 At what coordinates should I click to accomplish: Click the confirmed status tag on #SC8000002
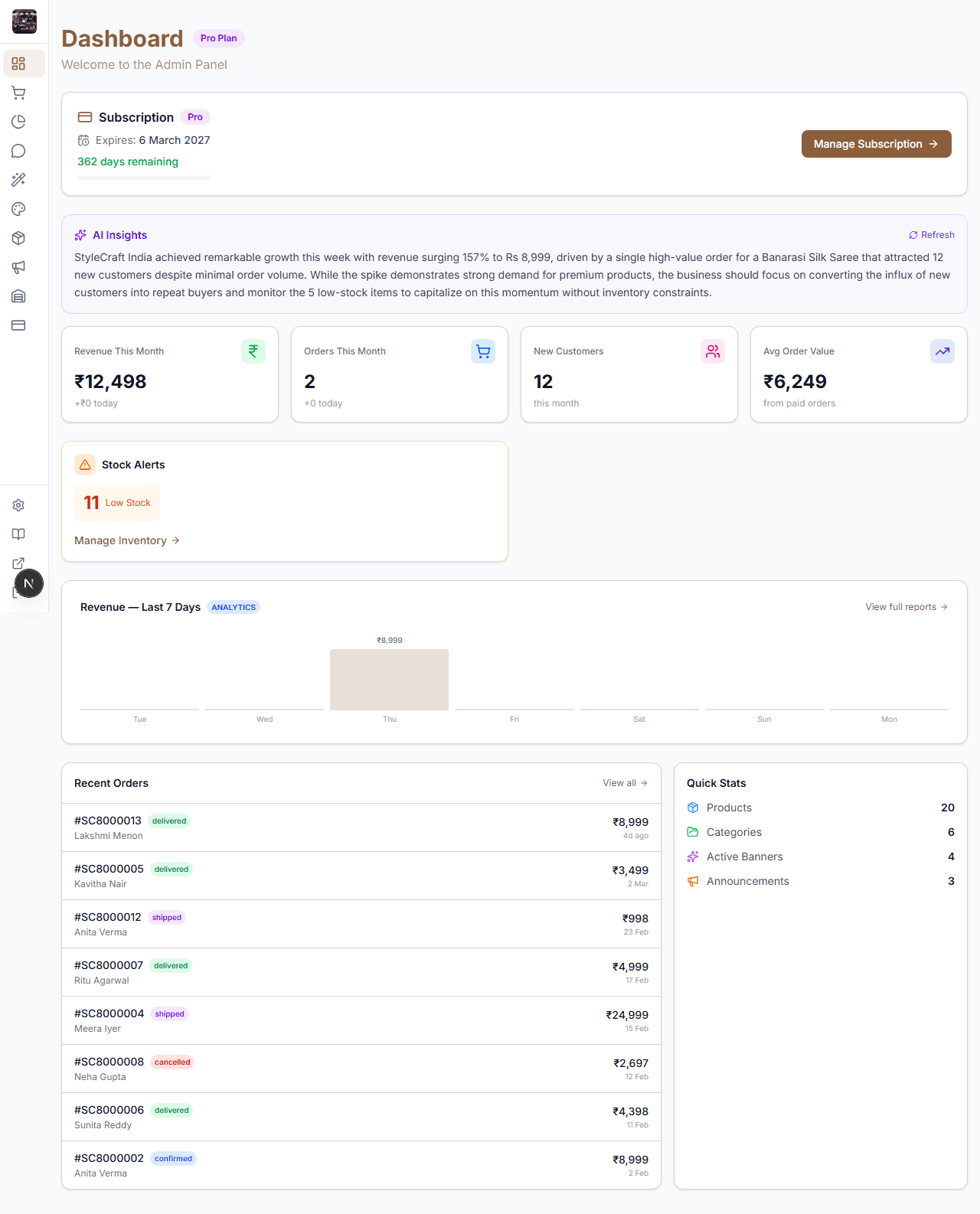(x=173, y=1159)
